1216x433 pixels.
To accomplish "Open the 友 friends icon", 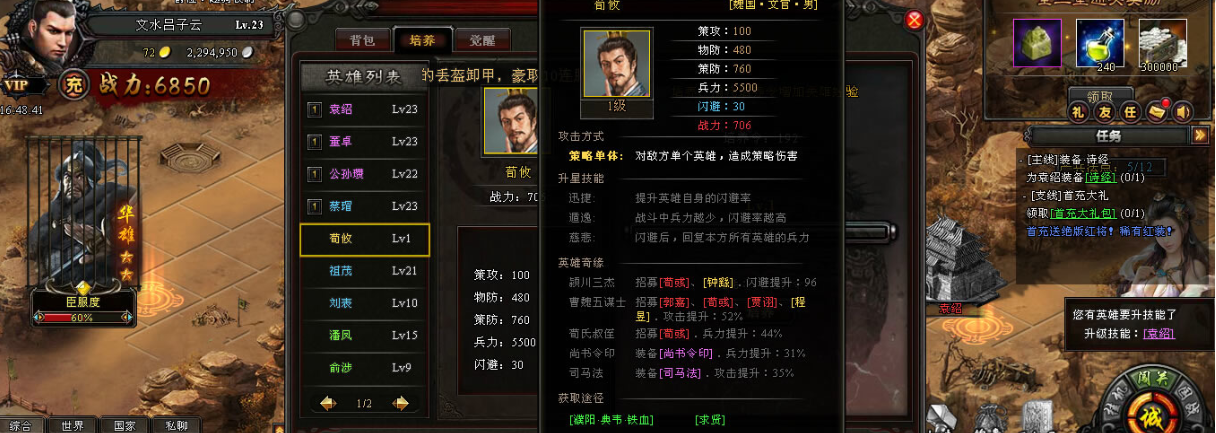I will (x=1104, y=111).
